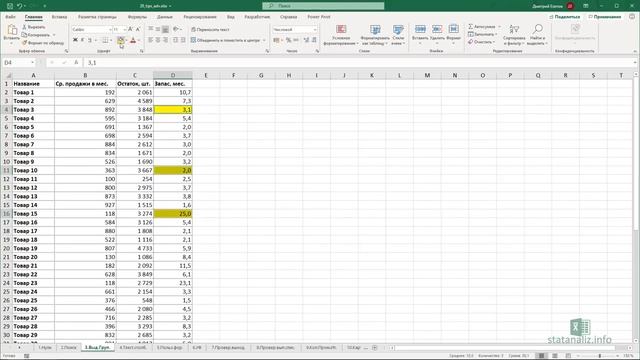Viewport: 640px width, 360px height.
Task: Click the cell borders icon
Action: coord(105,40)
